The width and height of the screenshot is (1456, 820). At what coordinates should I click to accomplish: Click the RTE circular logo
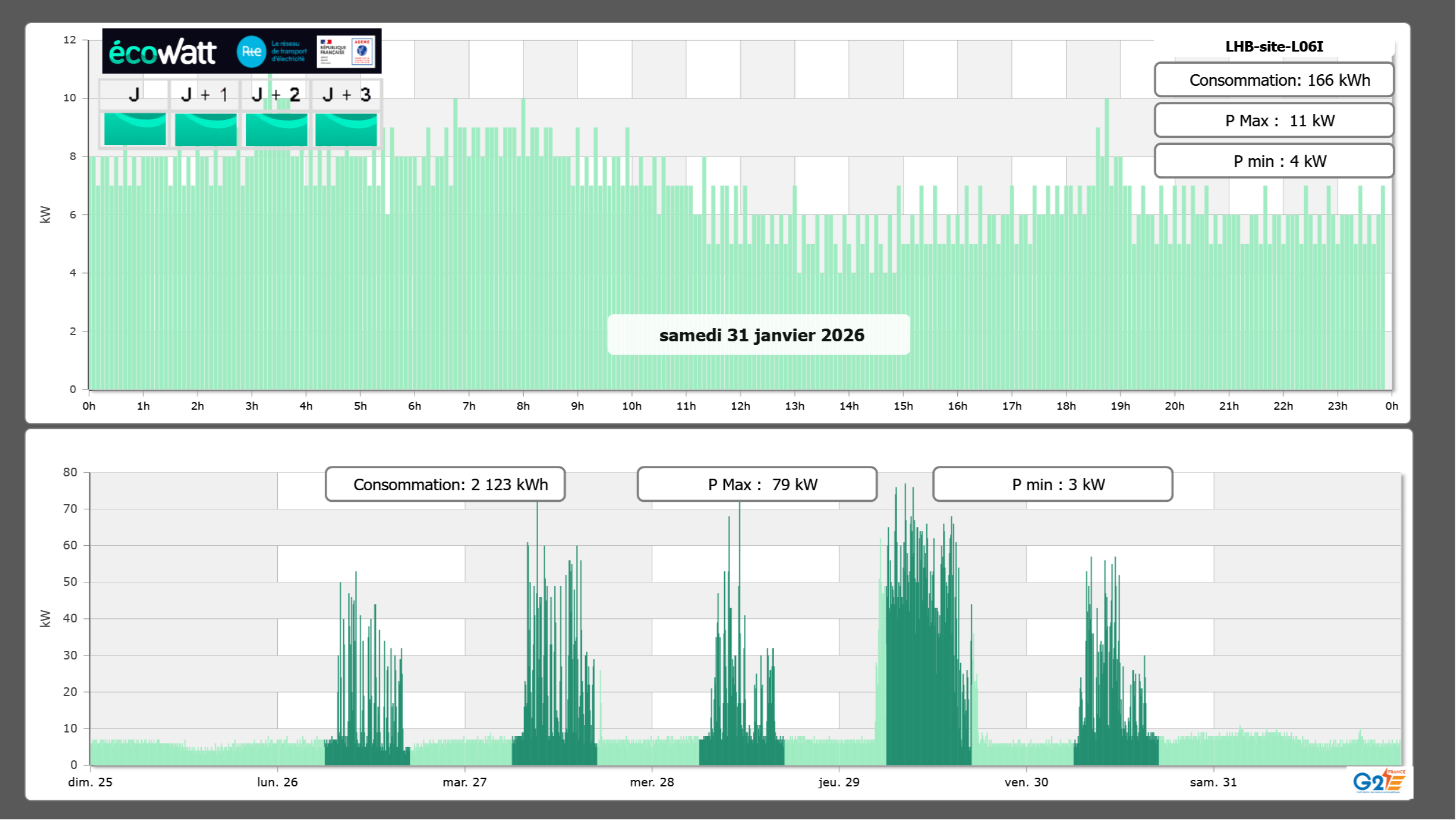(x=251, y=52)
